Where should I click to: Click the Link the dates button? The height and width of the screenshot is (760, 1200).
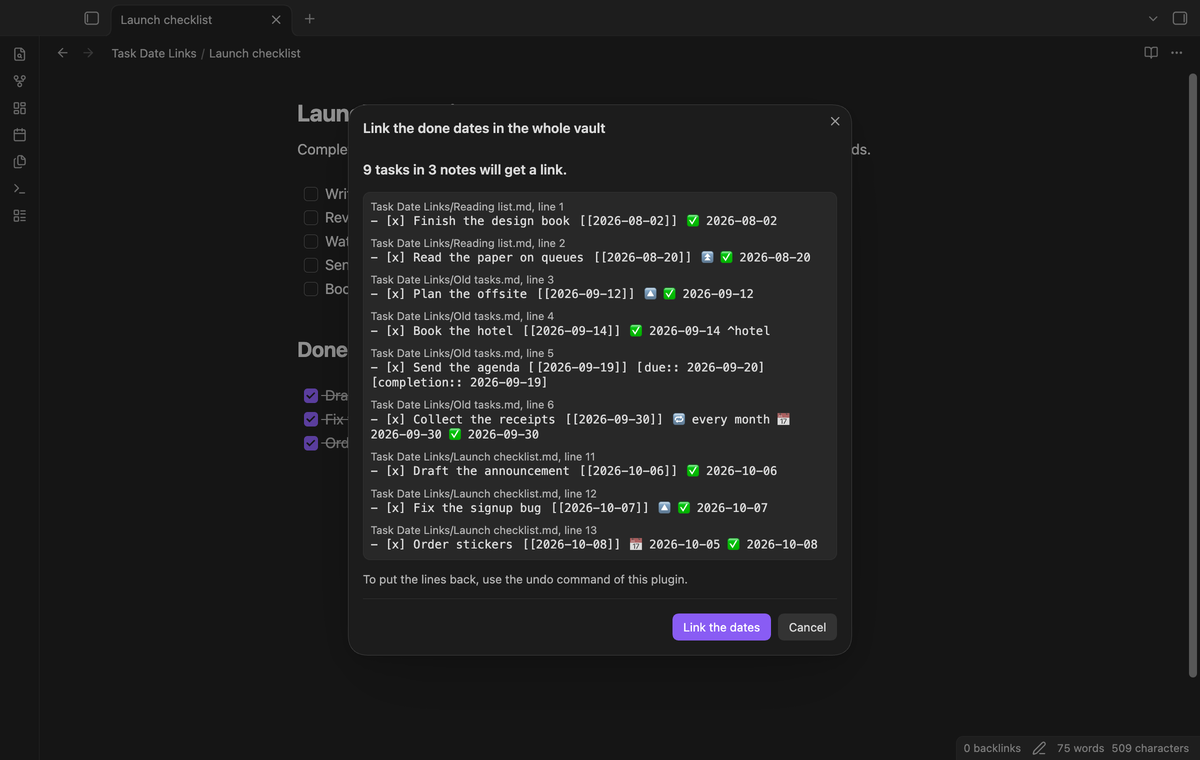[x=721, y=627]
